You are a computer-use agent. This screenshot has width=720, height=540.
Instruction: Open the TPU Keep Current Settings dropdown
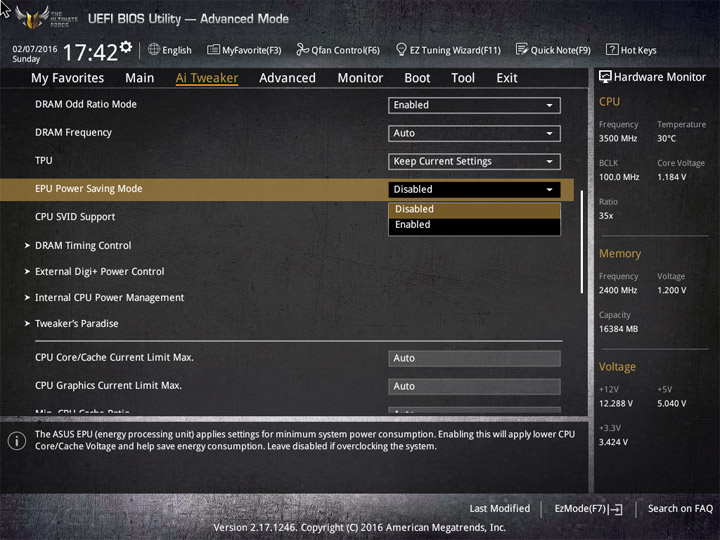tap(474, 161)
